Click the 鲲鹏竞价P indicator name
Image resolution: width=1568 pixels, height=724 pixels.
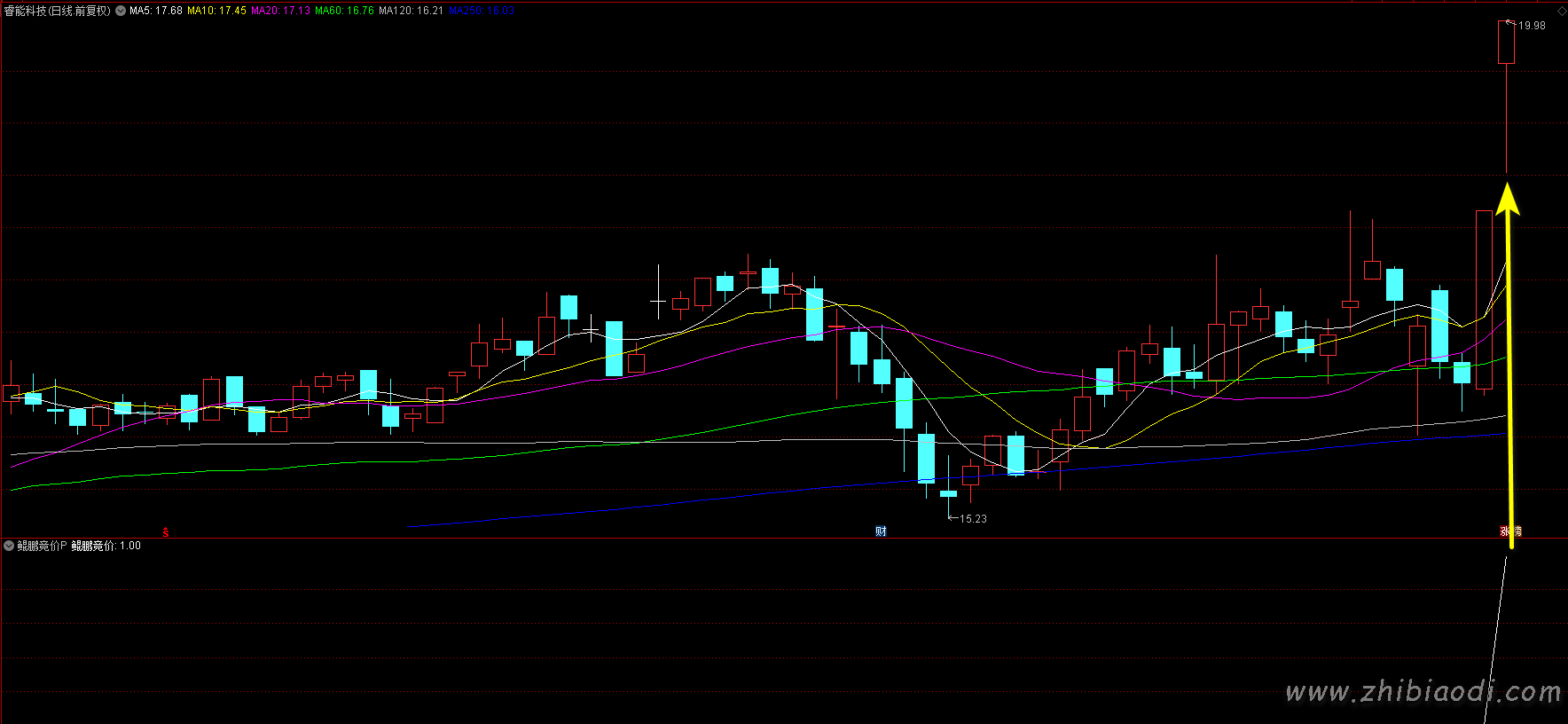[x=42, y=546]
